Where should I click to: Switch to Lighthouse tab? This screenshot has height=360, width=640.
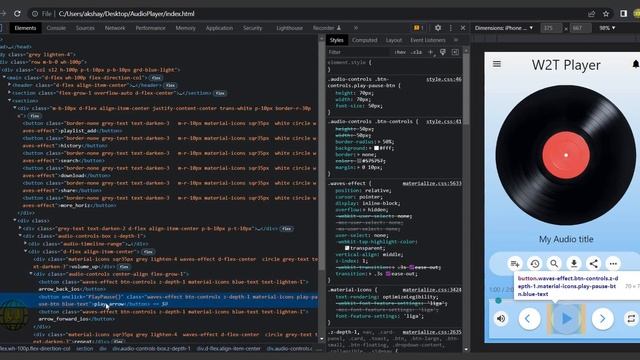coord(289,28)
